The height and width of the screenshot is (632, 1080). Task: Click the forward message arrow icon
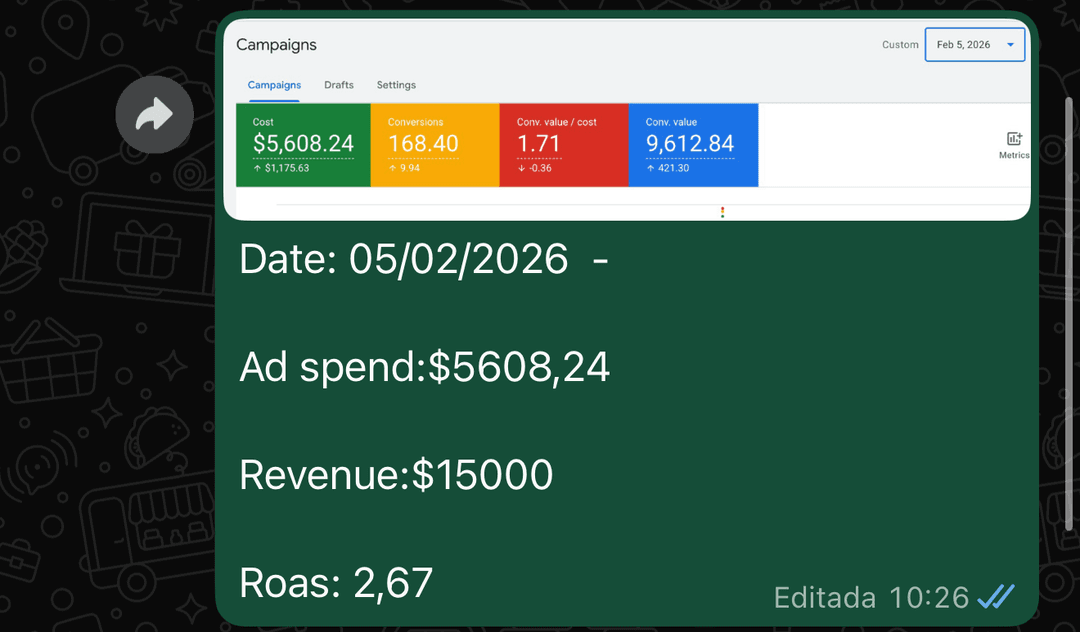(x=154, y=115)
